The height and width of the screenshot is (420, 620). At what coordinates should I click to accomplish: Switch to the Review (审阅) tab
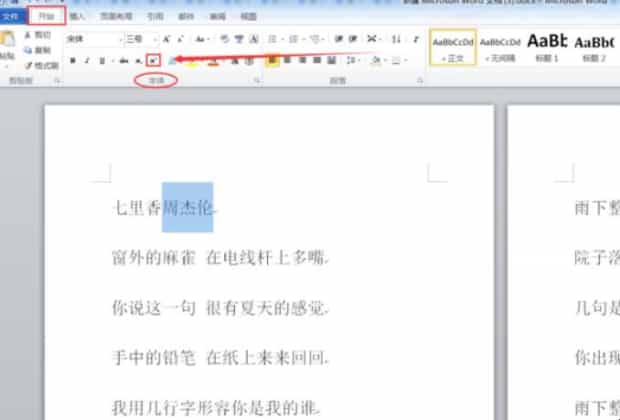click(217, 17)
